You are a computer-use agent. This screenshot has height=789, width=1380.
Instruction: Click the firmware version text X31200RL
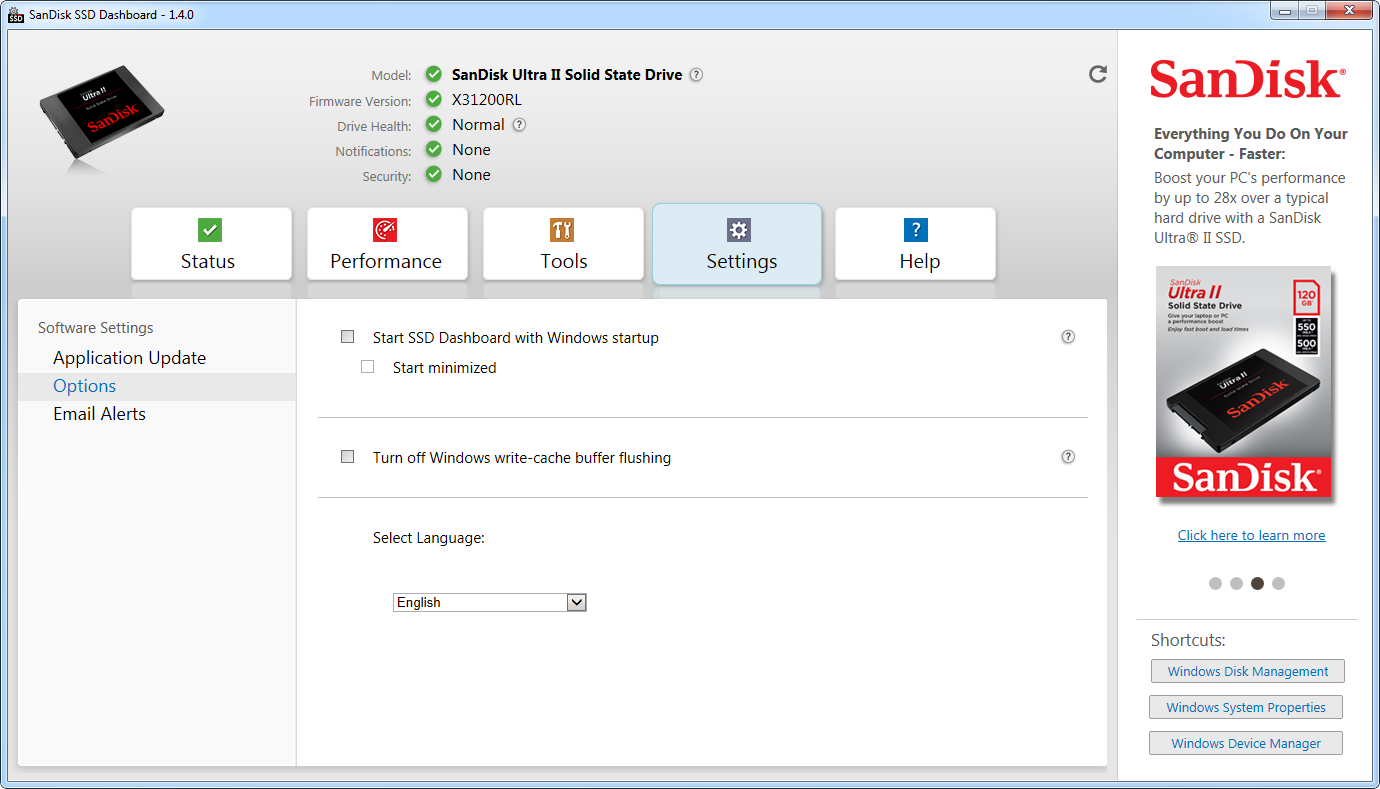487,100
